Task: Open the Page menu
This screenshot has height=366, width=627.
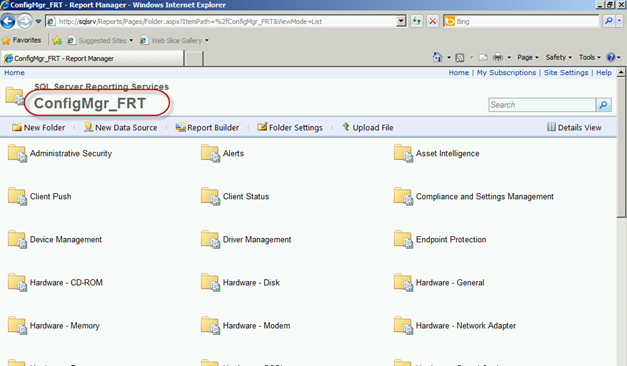Action: (x=528, y=57)
